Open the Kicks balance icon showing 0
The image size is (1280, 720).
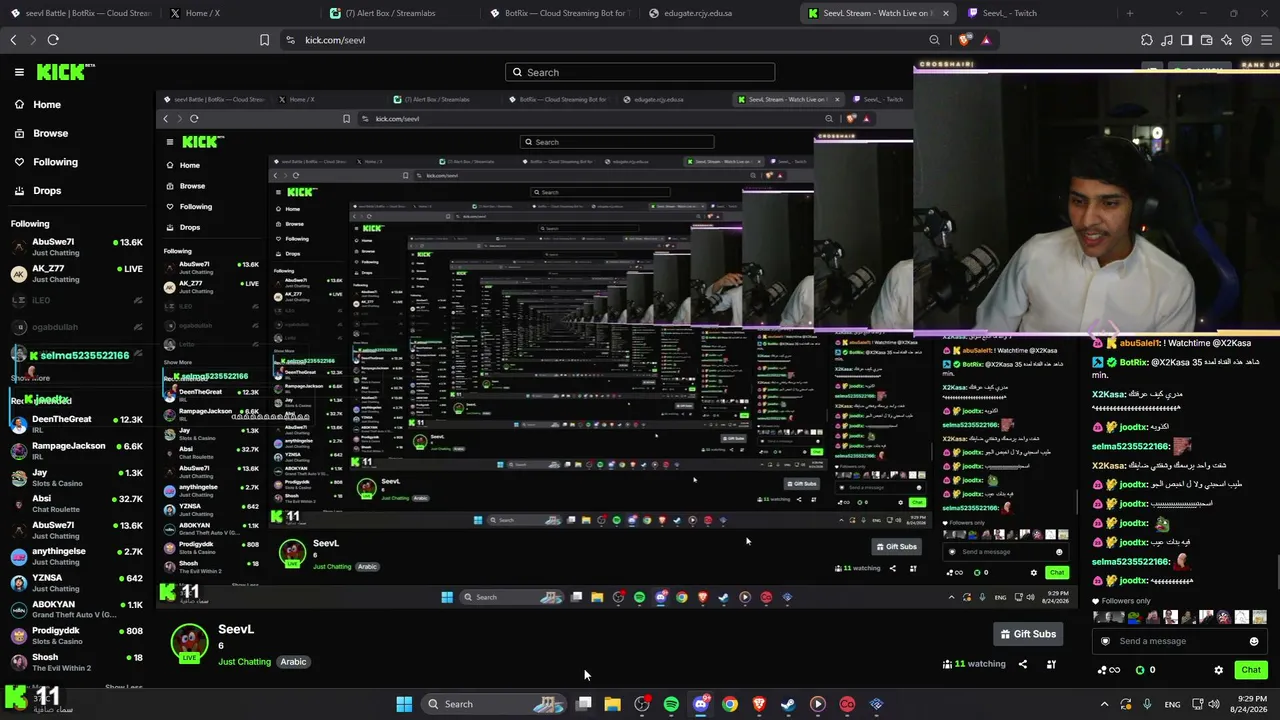pyautogui.click(x=1146, y=670)
